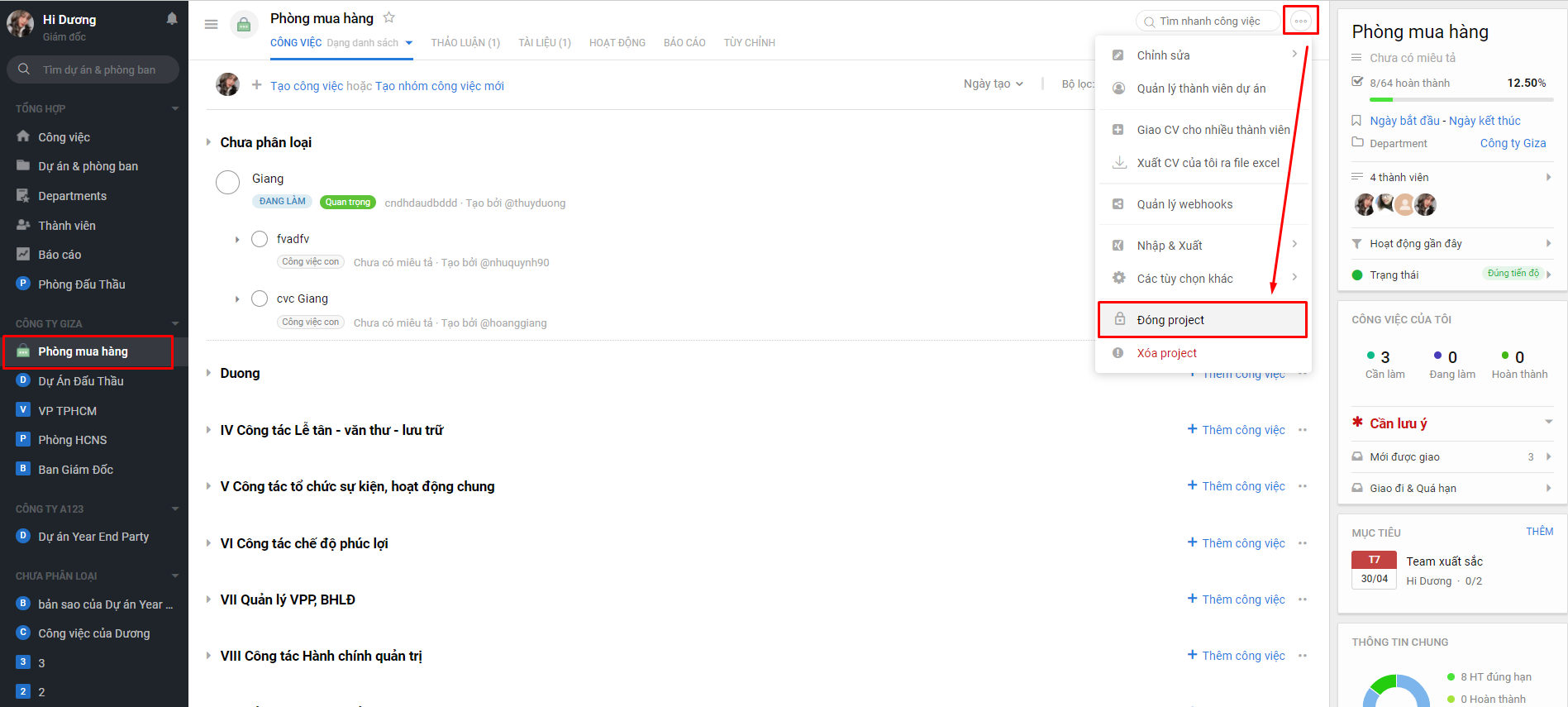This screenshot has width=1568, height=707.
Task: Click Tạo nhóm công việc mới link
Action: coord(440,86)
